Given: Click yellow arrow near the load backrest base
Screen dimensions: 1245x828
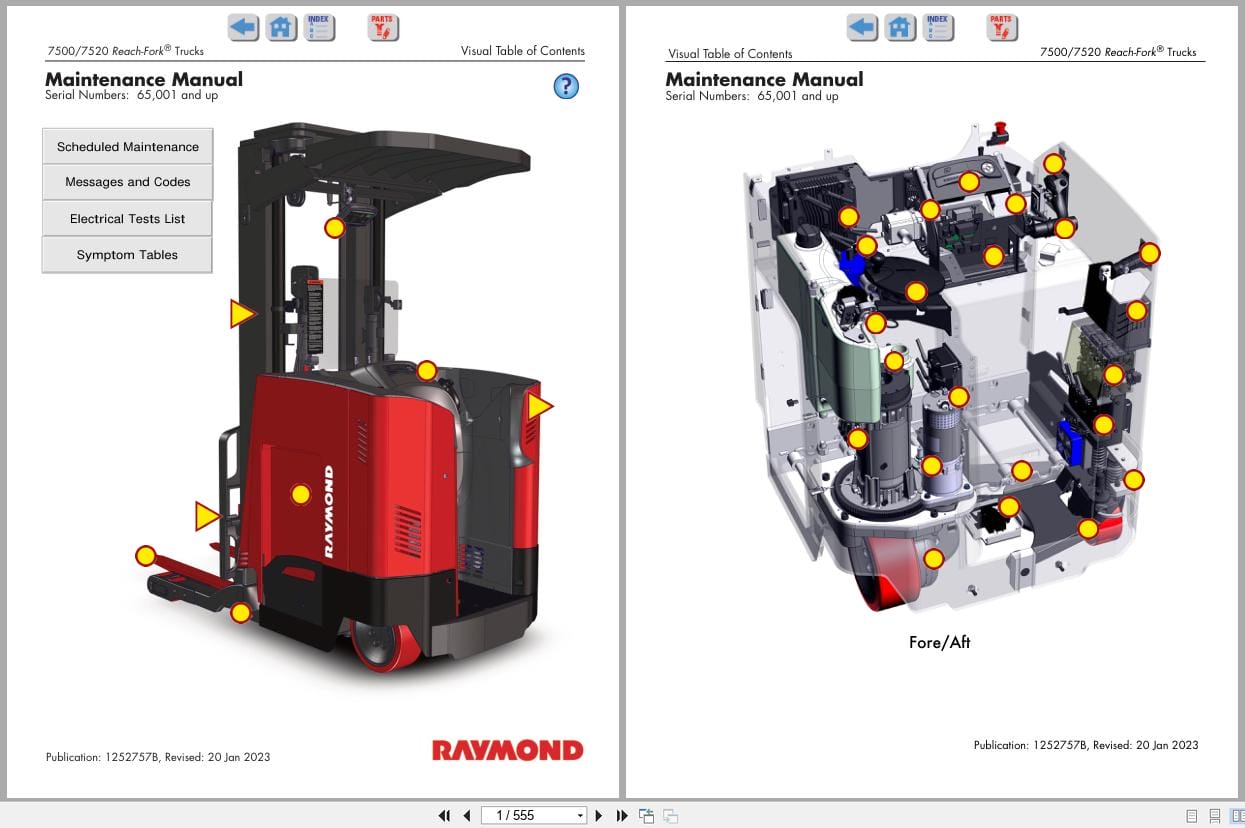Looking at the screenshot, I should 206,516.
